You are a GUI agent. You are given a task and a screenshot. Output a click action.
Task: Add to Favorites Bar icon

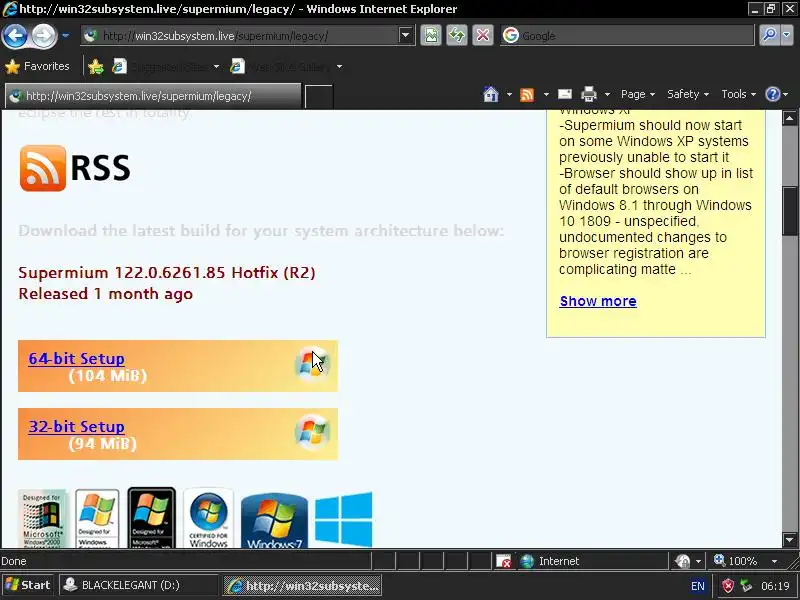[95, 66]
